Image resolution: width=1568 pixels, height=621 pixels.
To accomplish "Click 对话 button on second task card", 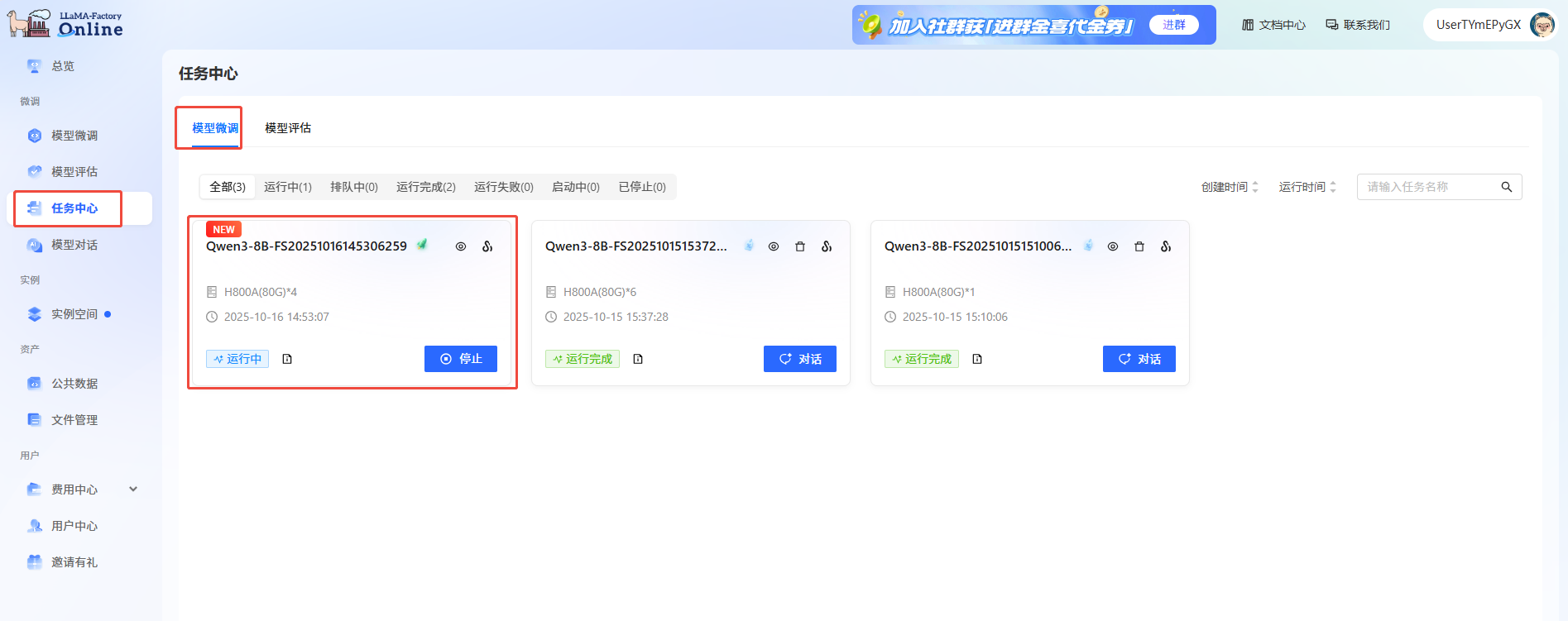I will click(x=800, y=359).
